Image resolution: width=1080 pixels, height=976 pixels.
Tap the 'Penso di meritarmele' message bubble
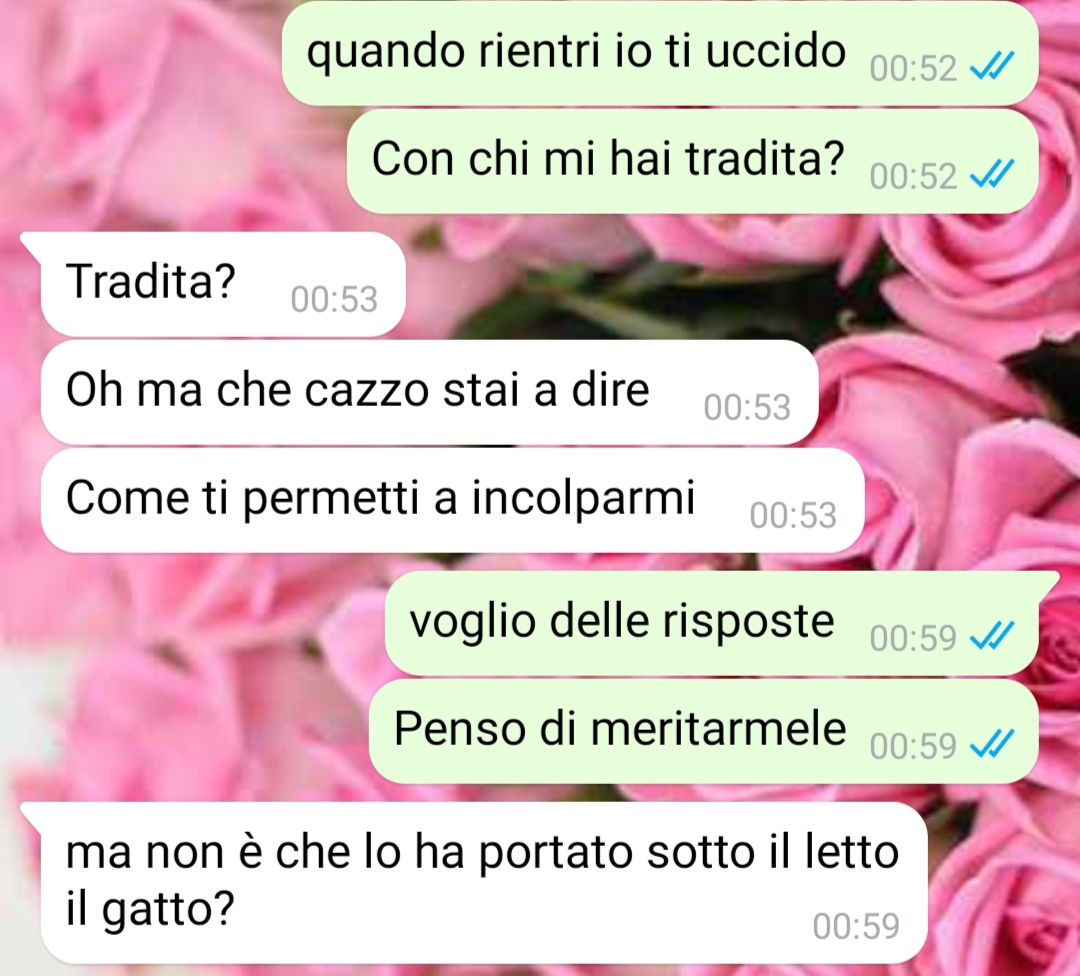(703, 731)
